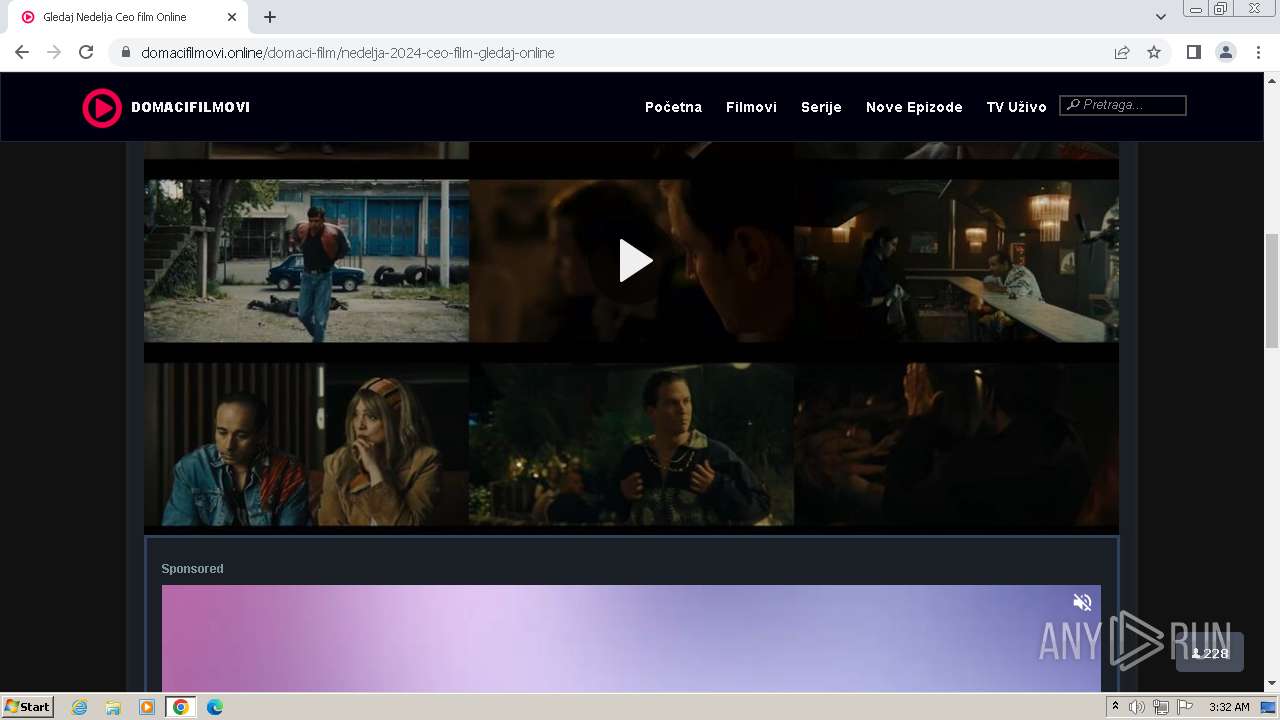Open the Početna menu item
The height and width of the screenshot is (720, 1280).
(x=673, y=107)
